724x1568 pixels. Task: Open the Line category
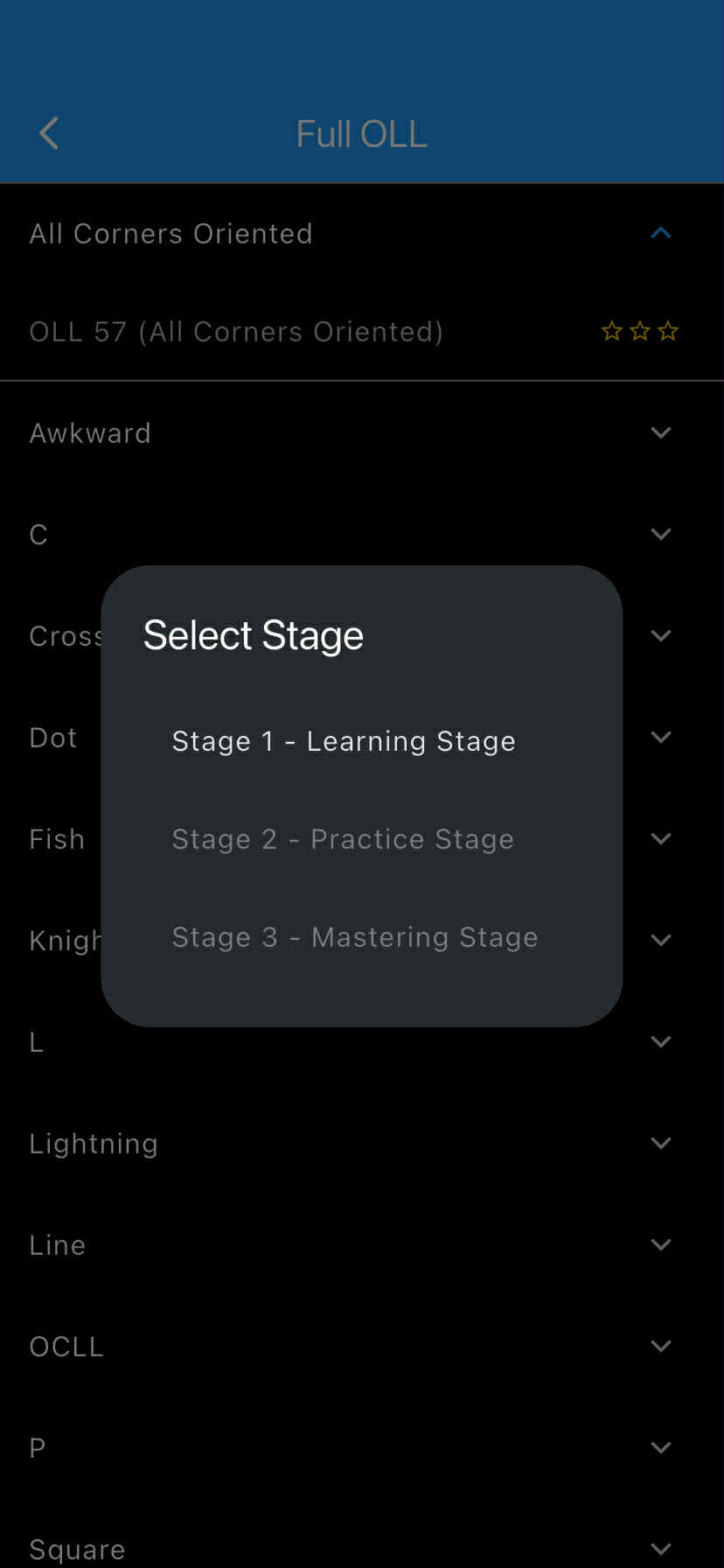[661, 1245]
